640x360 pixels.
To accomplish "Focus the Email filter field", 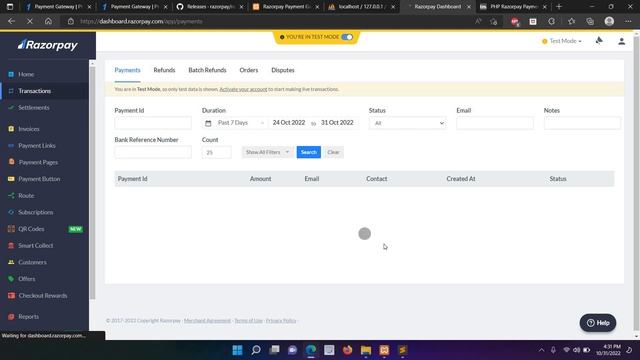I will point(495,123).
